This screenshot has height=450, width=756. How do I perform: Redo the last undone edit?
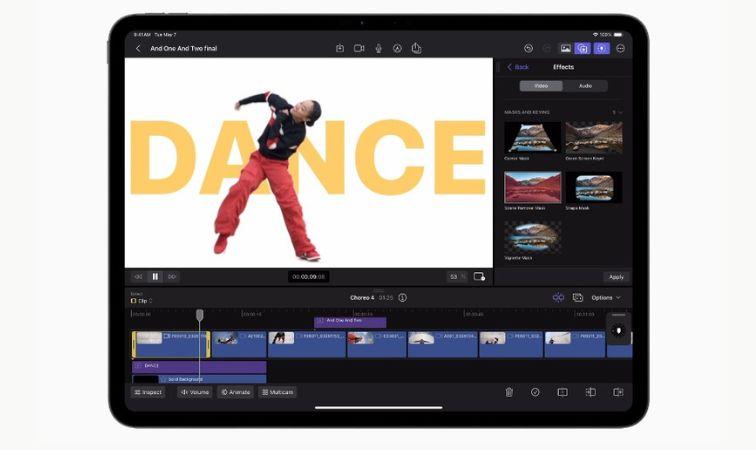click(x=547, y=48)
